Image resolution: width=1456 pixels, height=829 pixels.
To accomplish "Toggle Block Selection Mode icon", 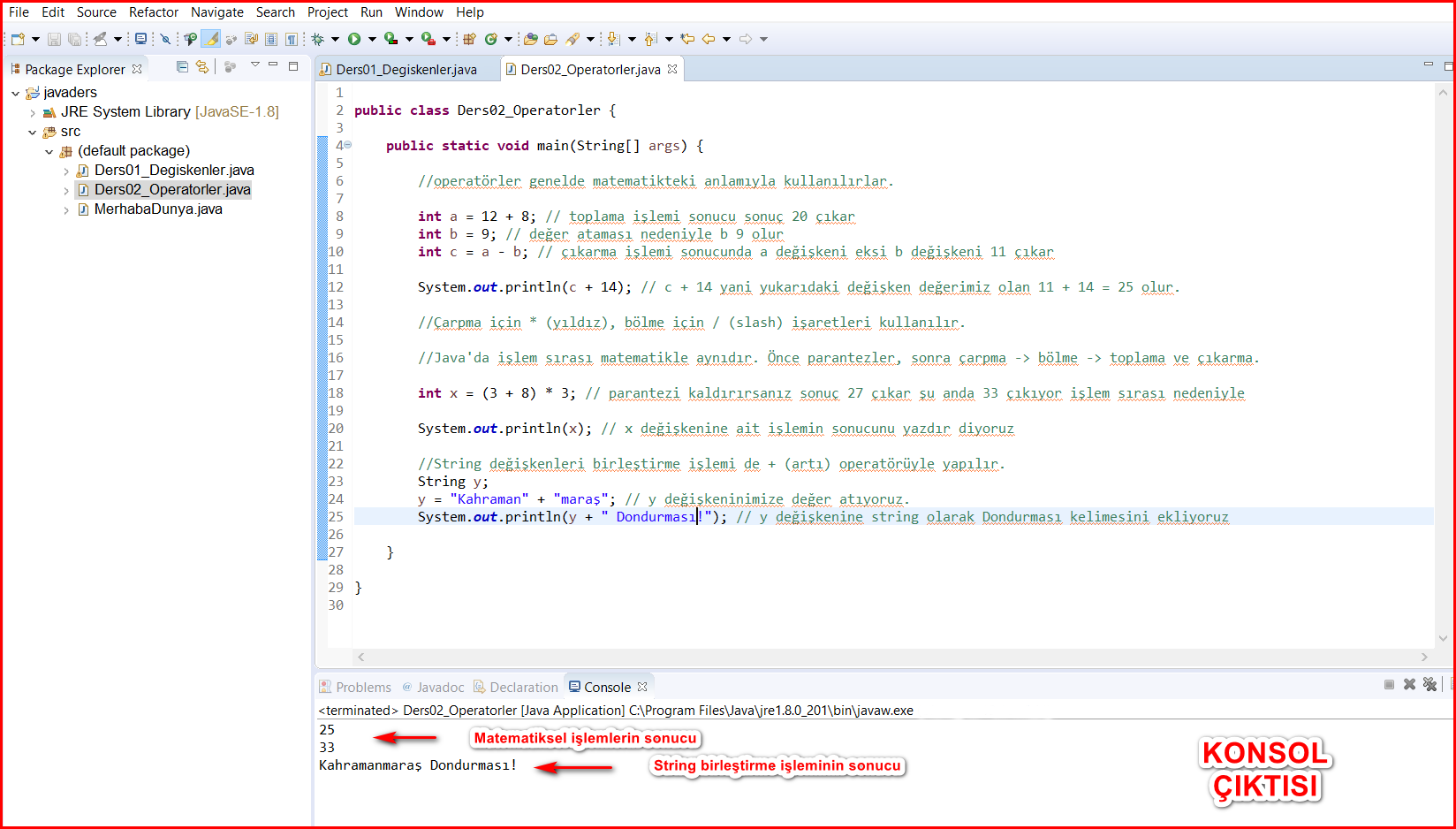I will pos(271,39).
